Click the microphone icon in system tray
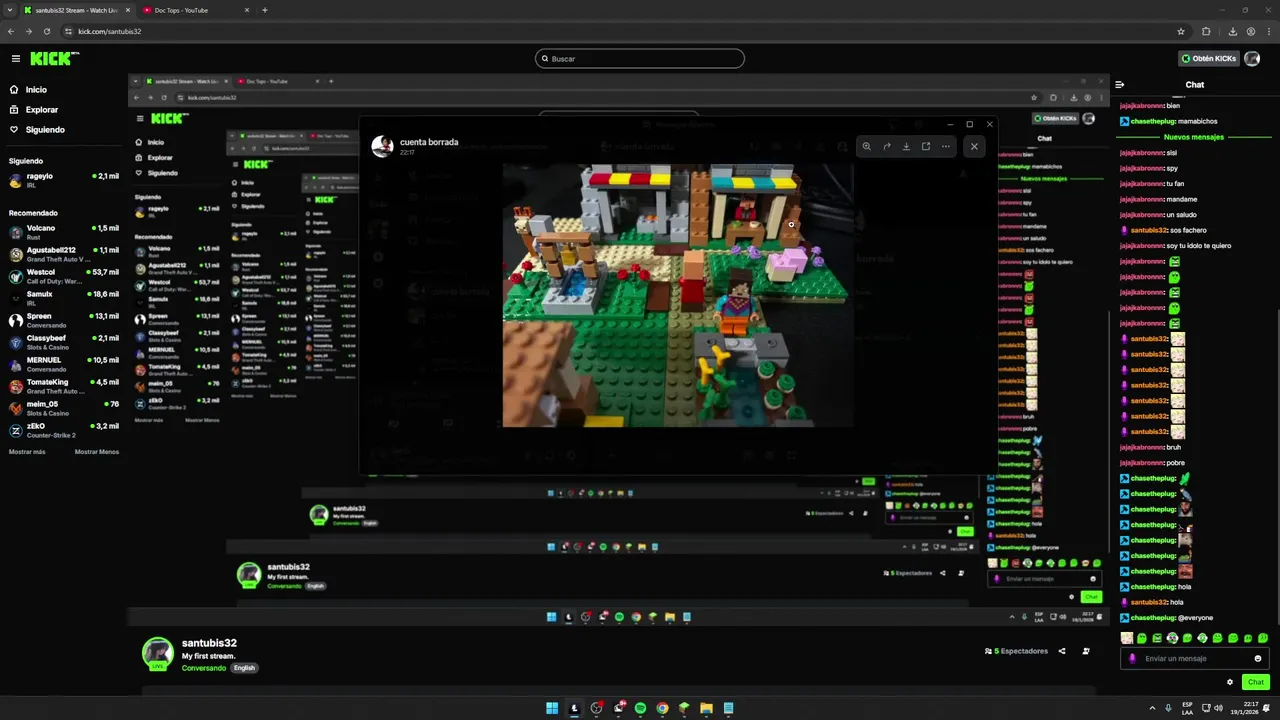The width and height of the screenshot is (1280, 720). pos(1168,708)
